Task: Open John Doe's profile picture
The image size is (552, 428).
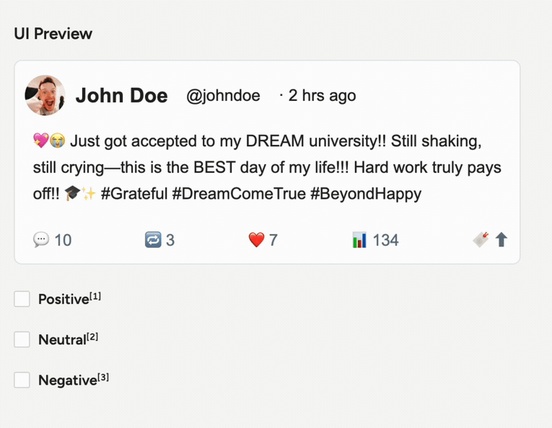Action: pyautogui.click(x=45, y=95)
